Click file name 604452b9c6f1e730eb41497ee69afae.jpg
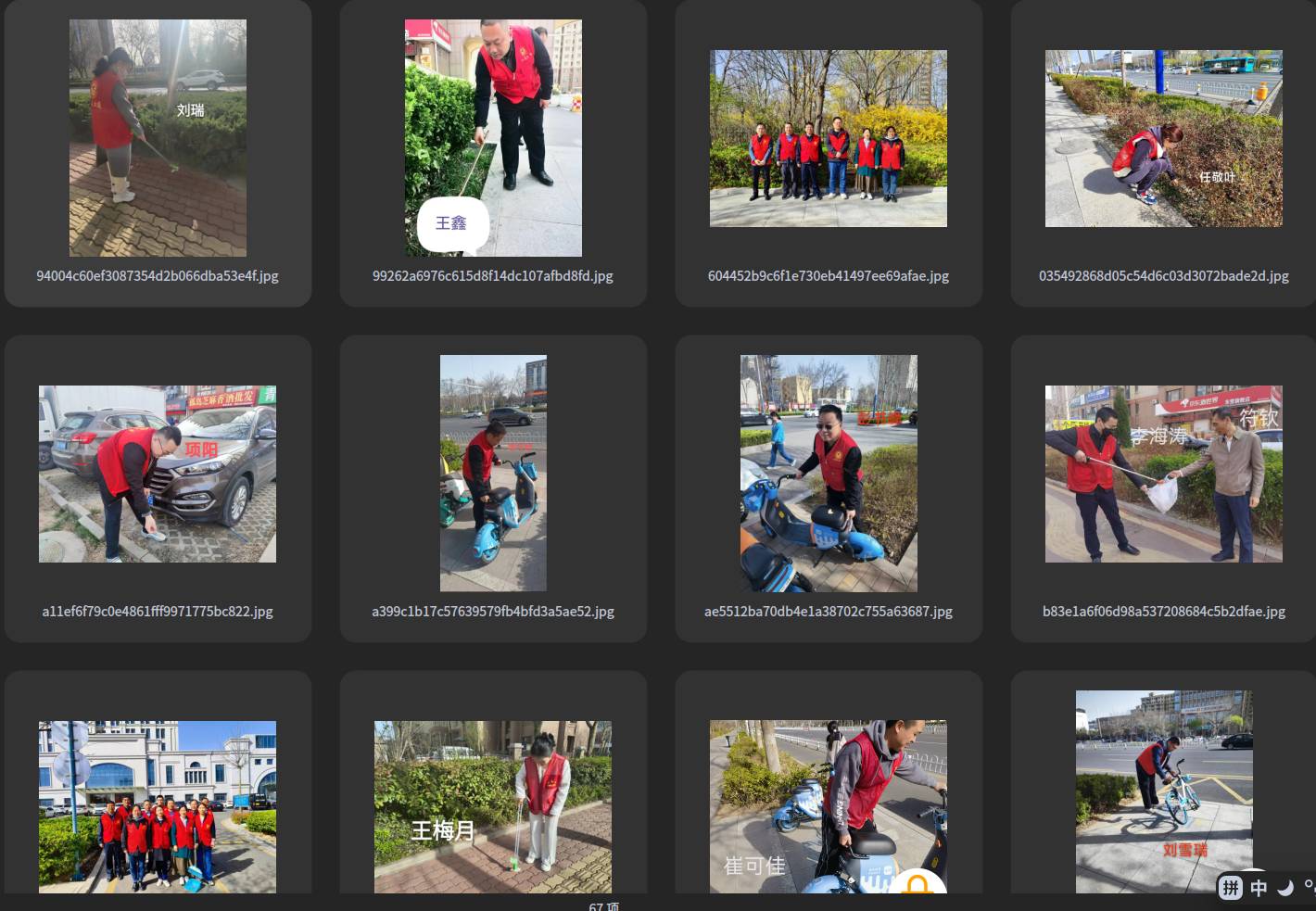This screenshot has width=1316, height=911. 829,276
